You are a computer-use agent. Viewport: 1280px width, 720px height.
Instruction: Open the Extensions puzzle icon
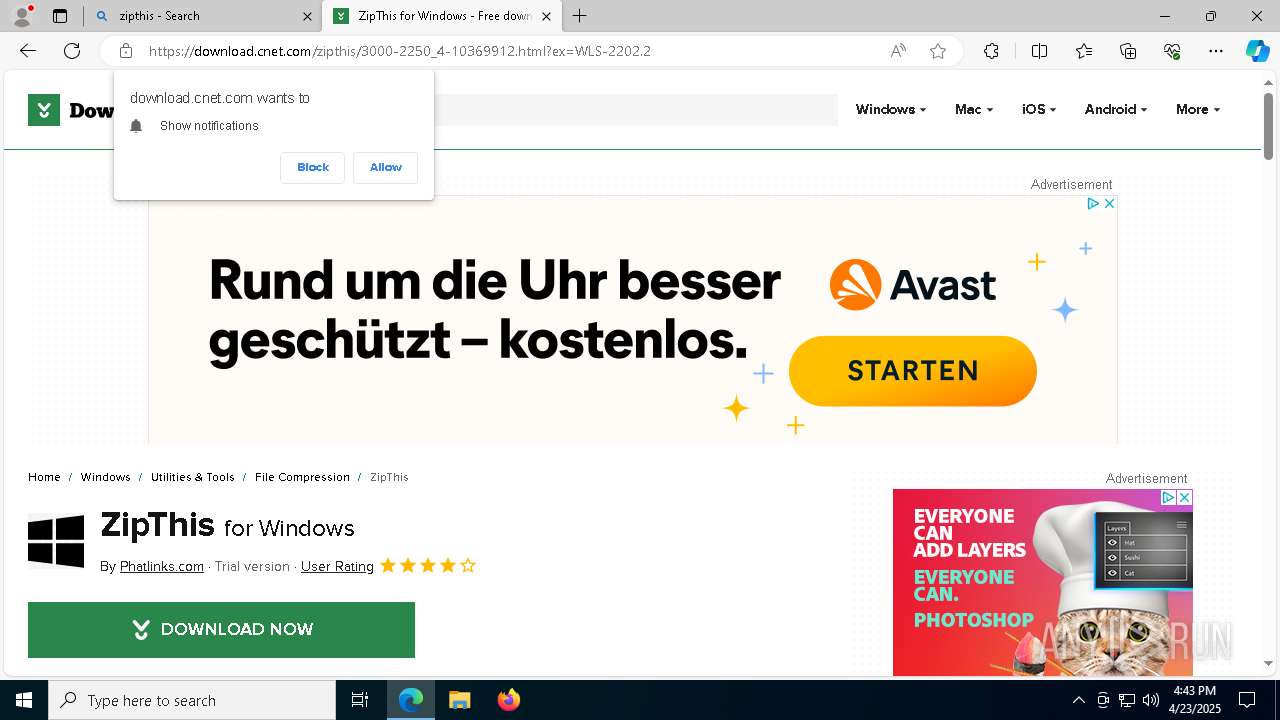[991, 51]
